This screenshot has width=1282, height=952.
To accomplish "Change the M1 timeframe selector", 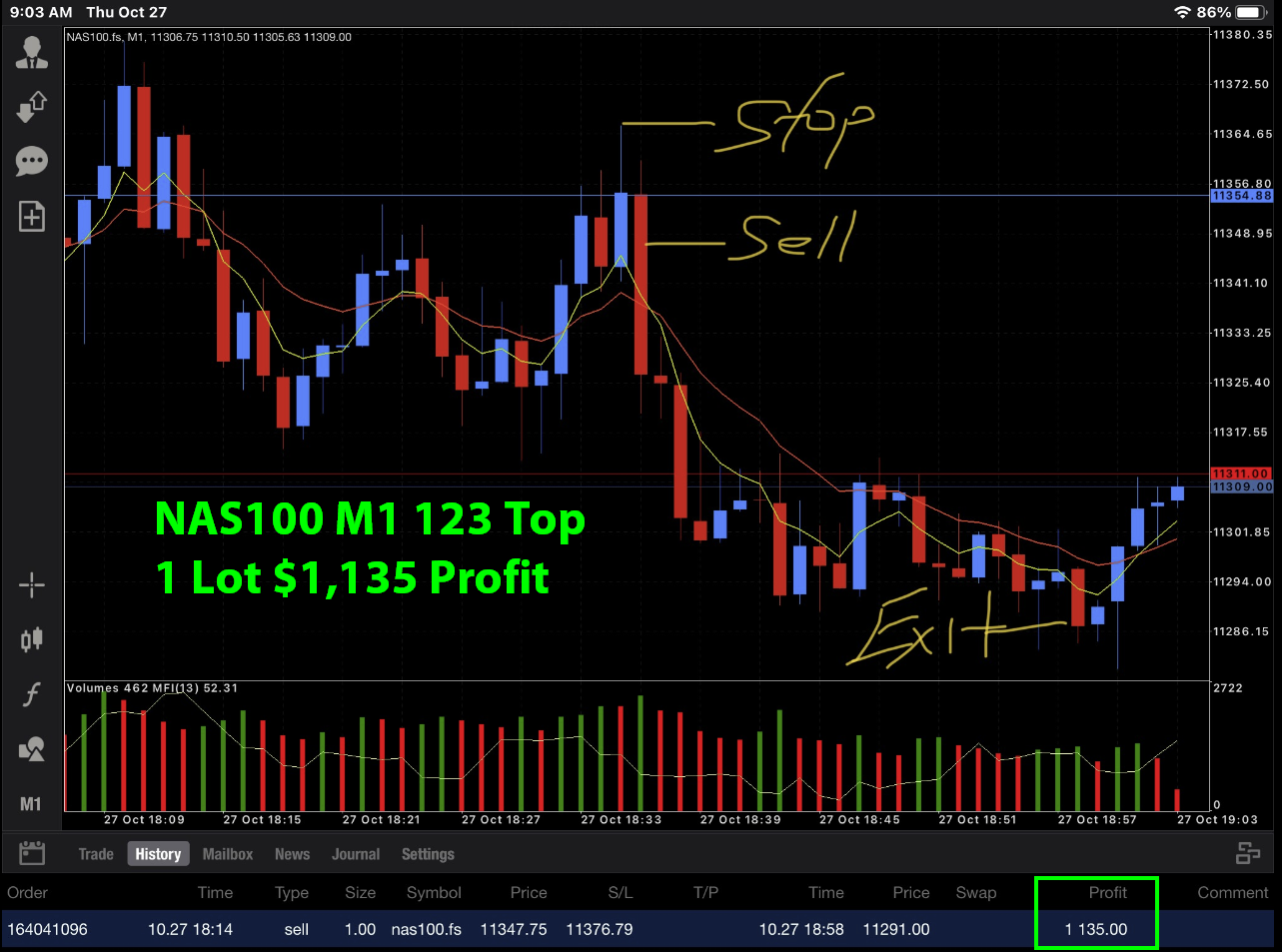I will [31, 804].
